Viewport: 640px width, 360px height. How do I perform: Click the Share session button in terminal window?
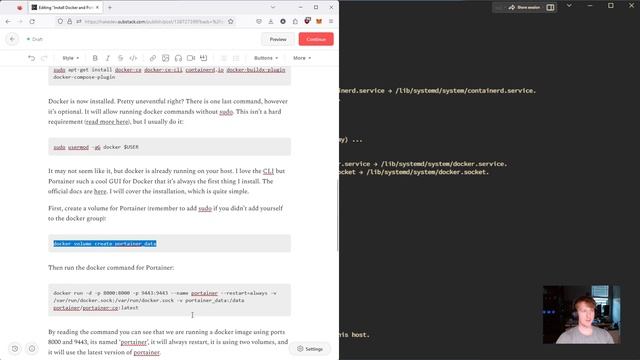pyautogui.click(x=524, y=7)
